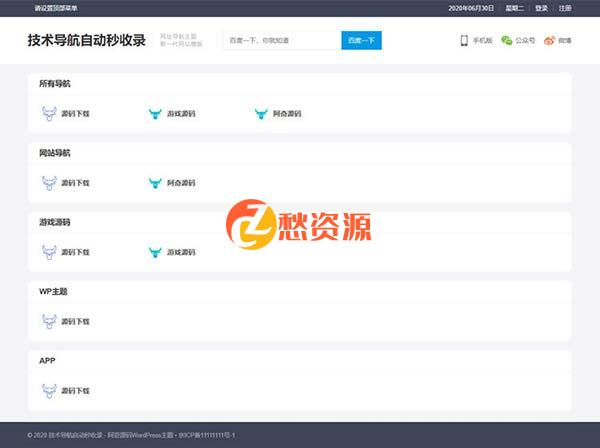Click the date 2020年06月30日 in top bar
This screenshot has width=600, height=448.
coord(471,8)
